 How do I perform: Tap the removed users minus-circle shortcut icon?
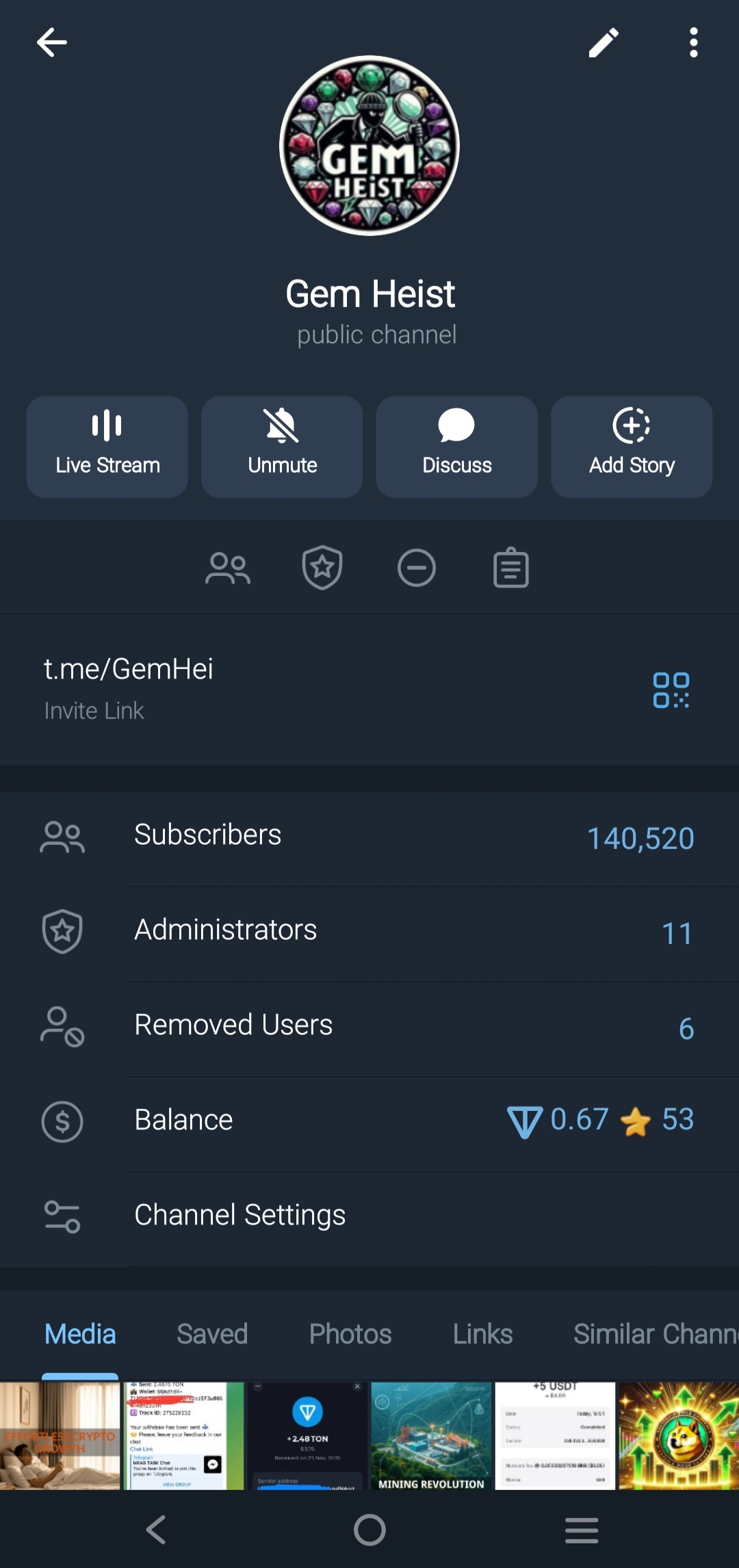tap(417, 568)
